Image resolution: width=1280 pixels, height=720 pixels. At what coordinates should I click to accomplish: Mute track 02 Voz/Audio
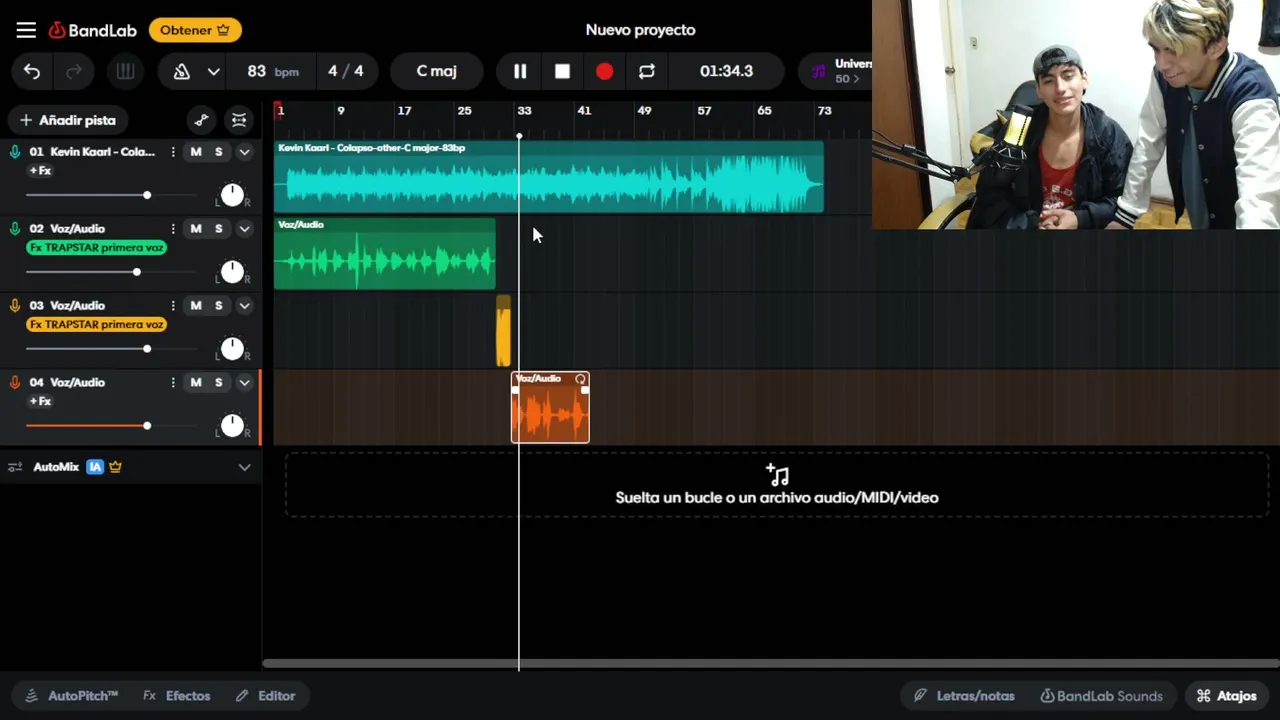pyautogui.click(x=196, y=229)
